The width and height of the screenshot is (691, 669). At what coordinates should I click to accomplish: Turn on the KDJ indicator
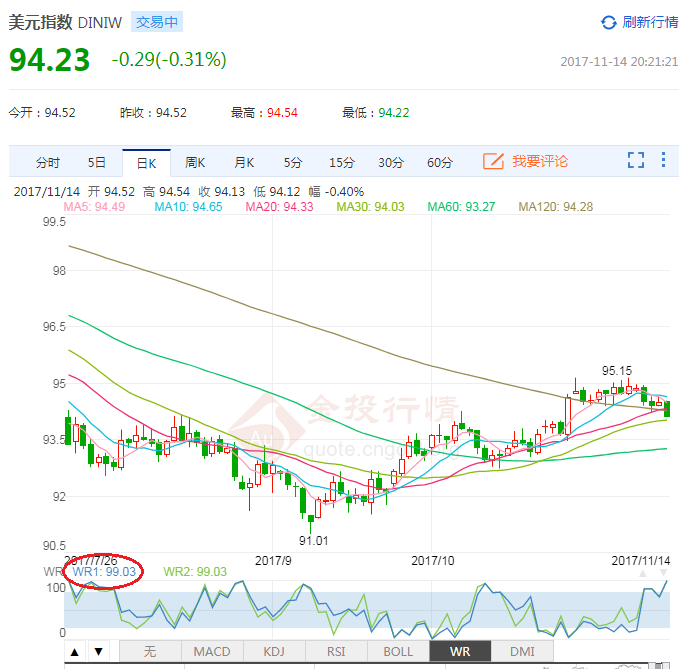click(x=273, y=652)
